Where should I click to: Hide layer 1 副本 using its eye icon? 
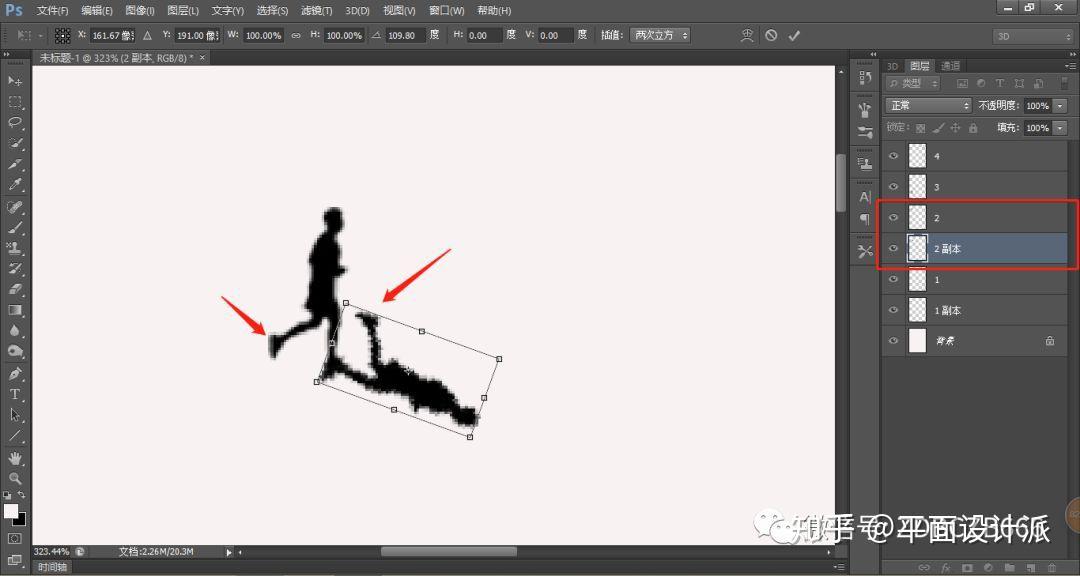point(893,310)
